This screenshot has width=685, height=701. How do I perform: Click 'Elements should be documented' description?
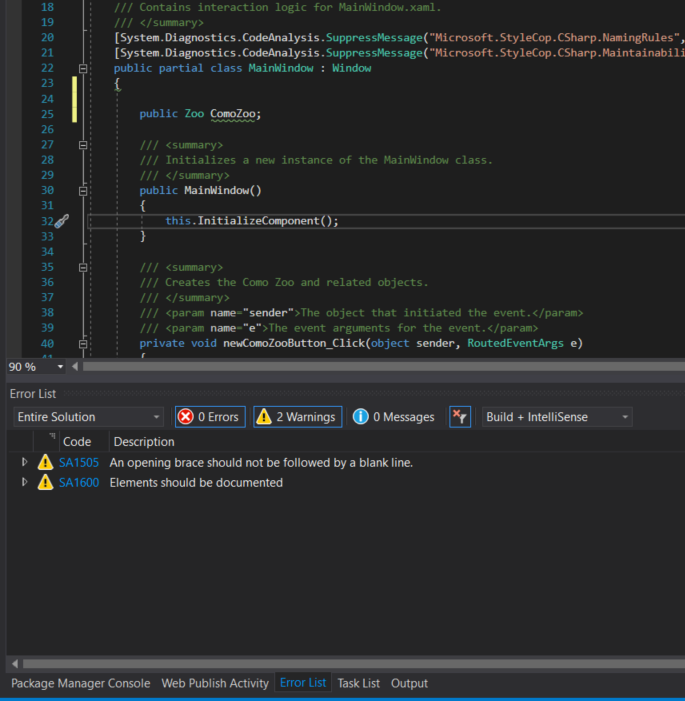pyautogui.click(x=196, y=482)
